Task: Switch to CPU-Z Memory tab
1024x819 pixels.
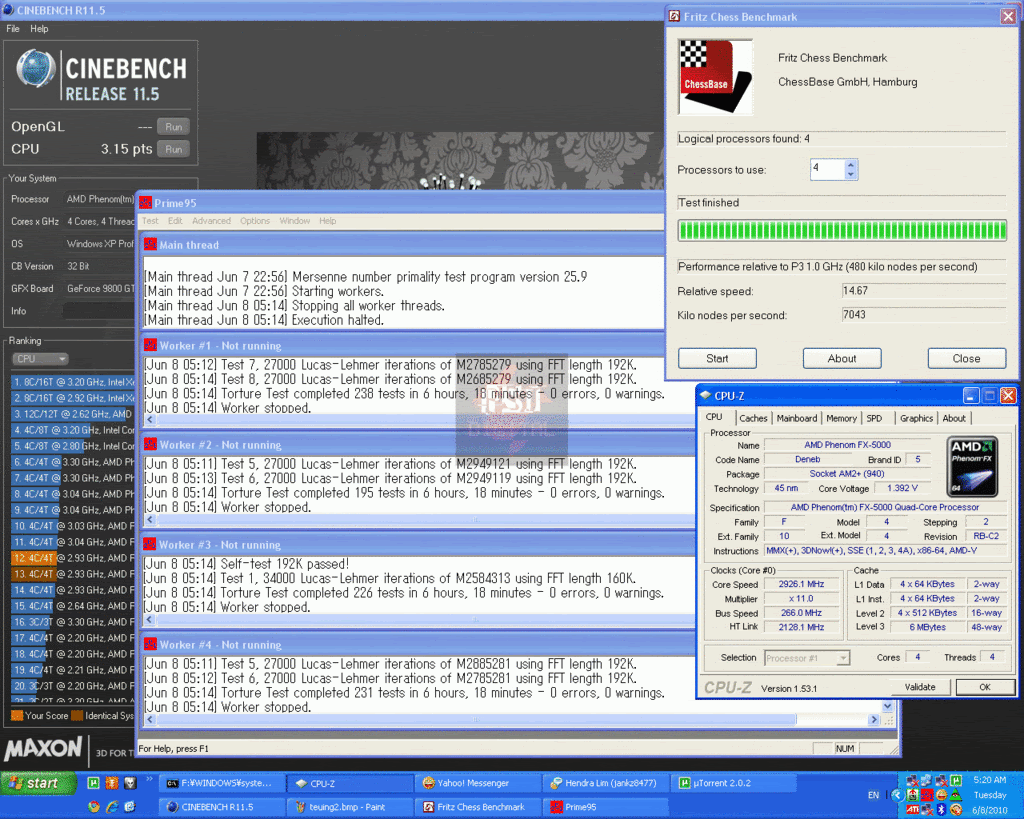Action: click(841, 418)
